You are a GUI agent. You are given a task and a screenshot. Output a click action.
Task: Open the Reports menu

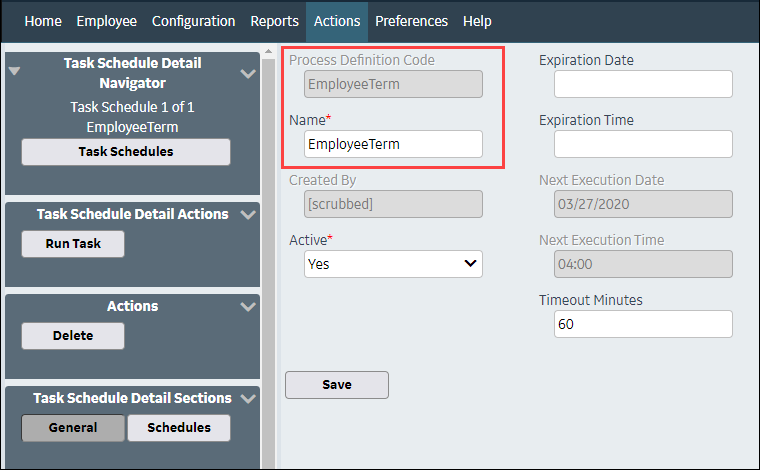pos(274,21)
